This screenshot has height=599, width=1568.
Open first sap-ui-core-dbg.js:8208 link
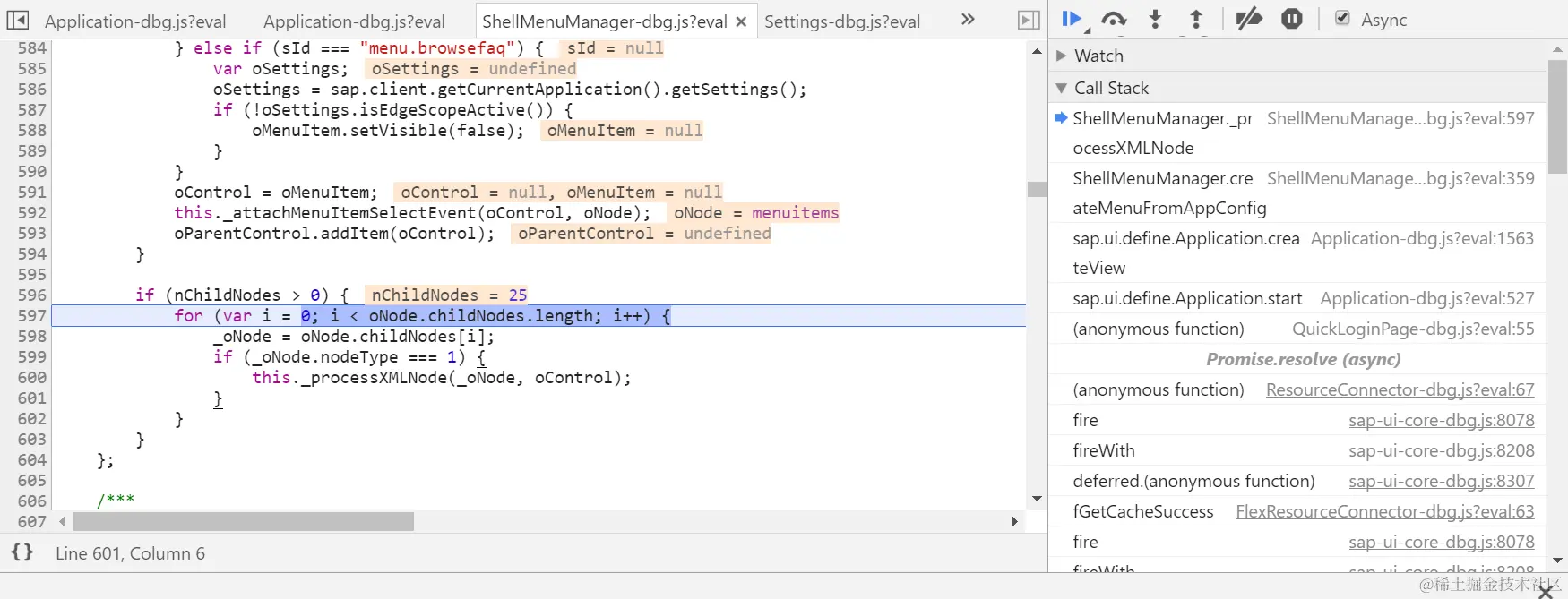[x=1441, y=450]
